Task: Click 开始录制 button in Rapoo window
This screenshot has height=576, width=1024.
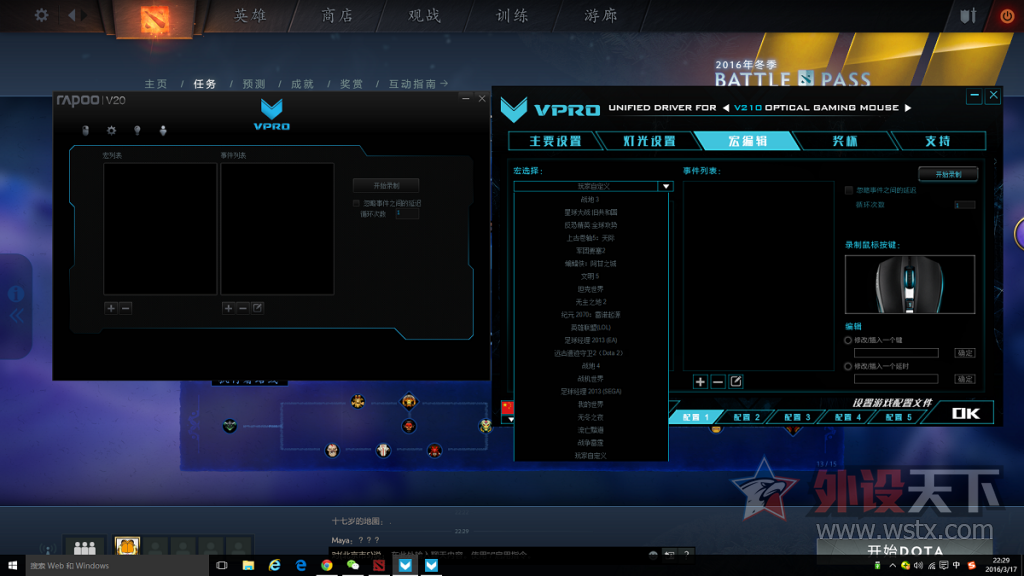Action: (386, 185)
